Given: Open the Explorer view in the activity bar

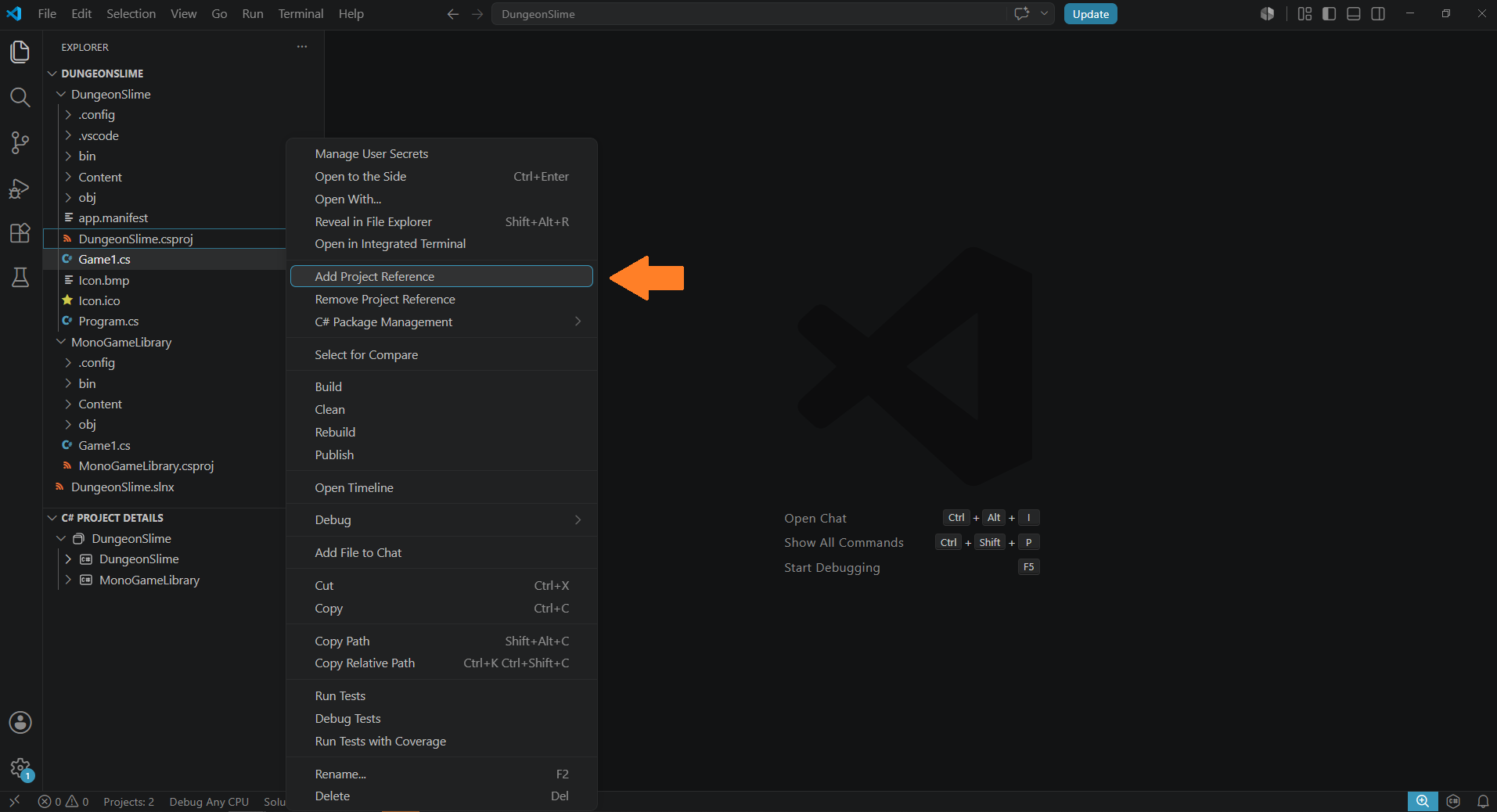Looking at the screenshot, I should coord(20,52).
